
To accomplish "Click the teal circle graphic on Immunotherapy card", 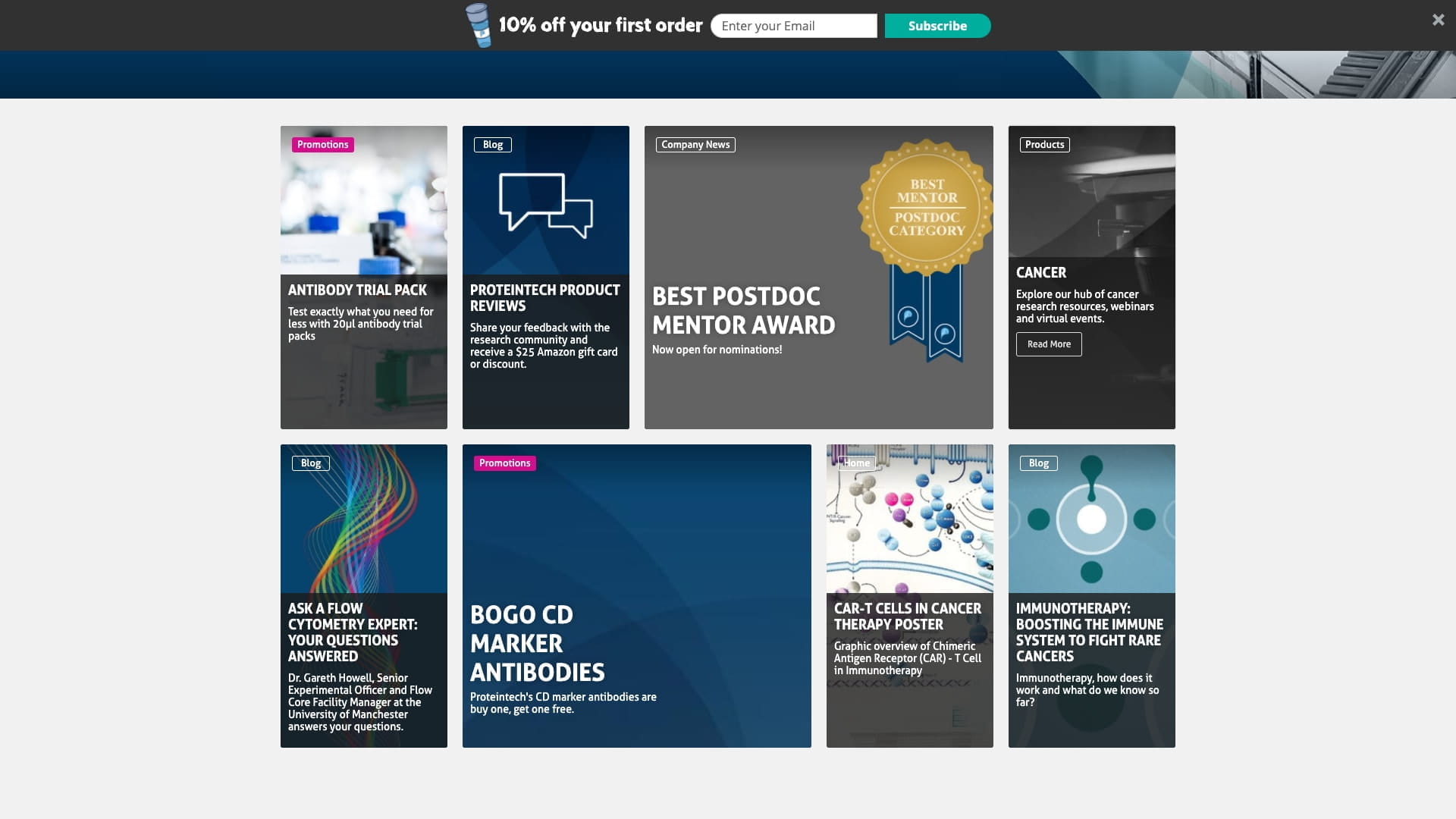I will (1092, 519).
